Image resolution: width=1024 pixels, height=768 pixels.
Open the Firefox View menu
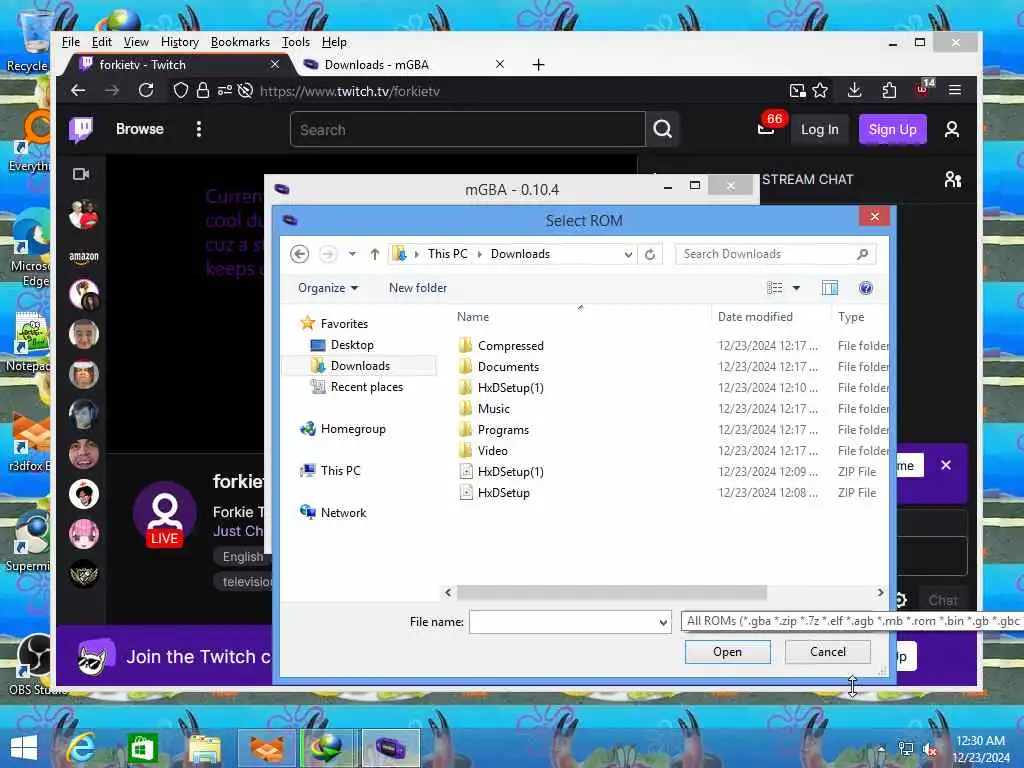click(x=136, y=42)
